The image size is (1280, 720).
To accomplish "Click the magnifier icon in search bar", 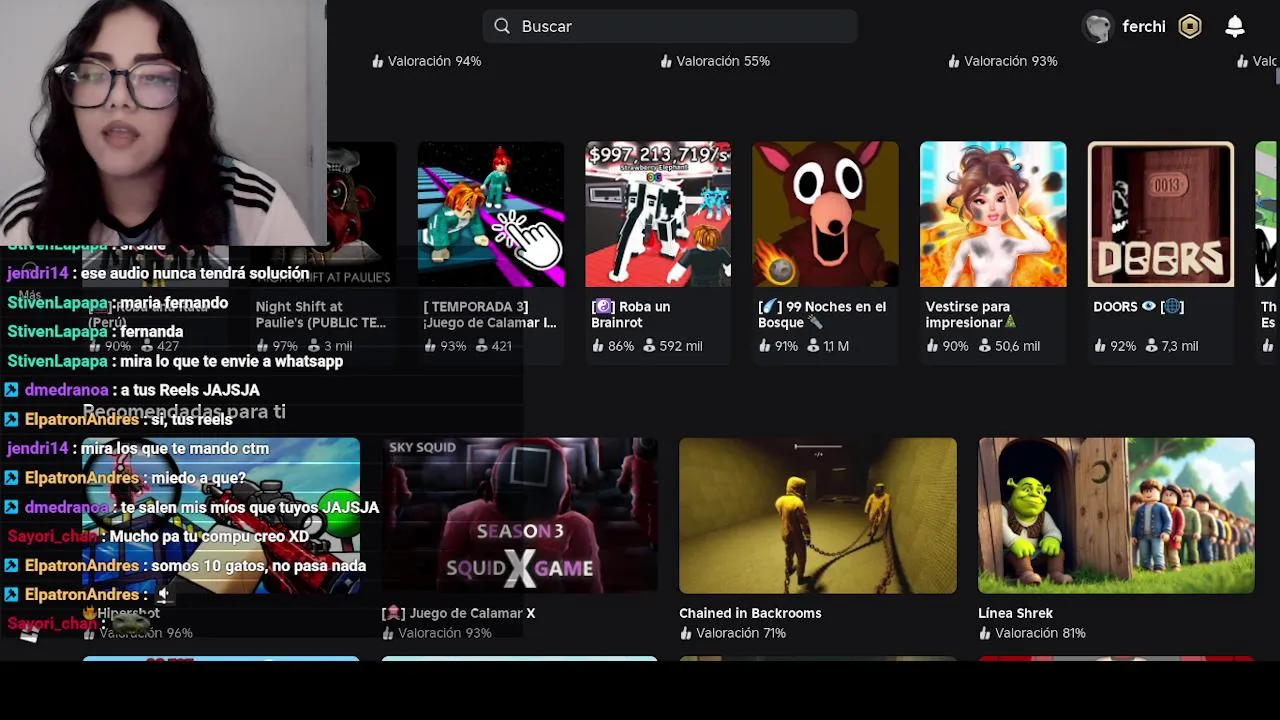I will click(502, 26).
